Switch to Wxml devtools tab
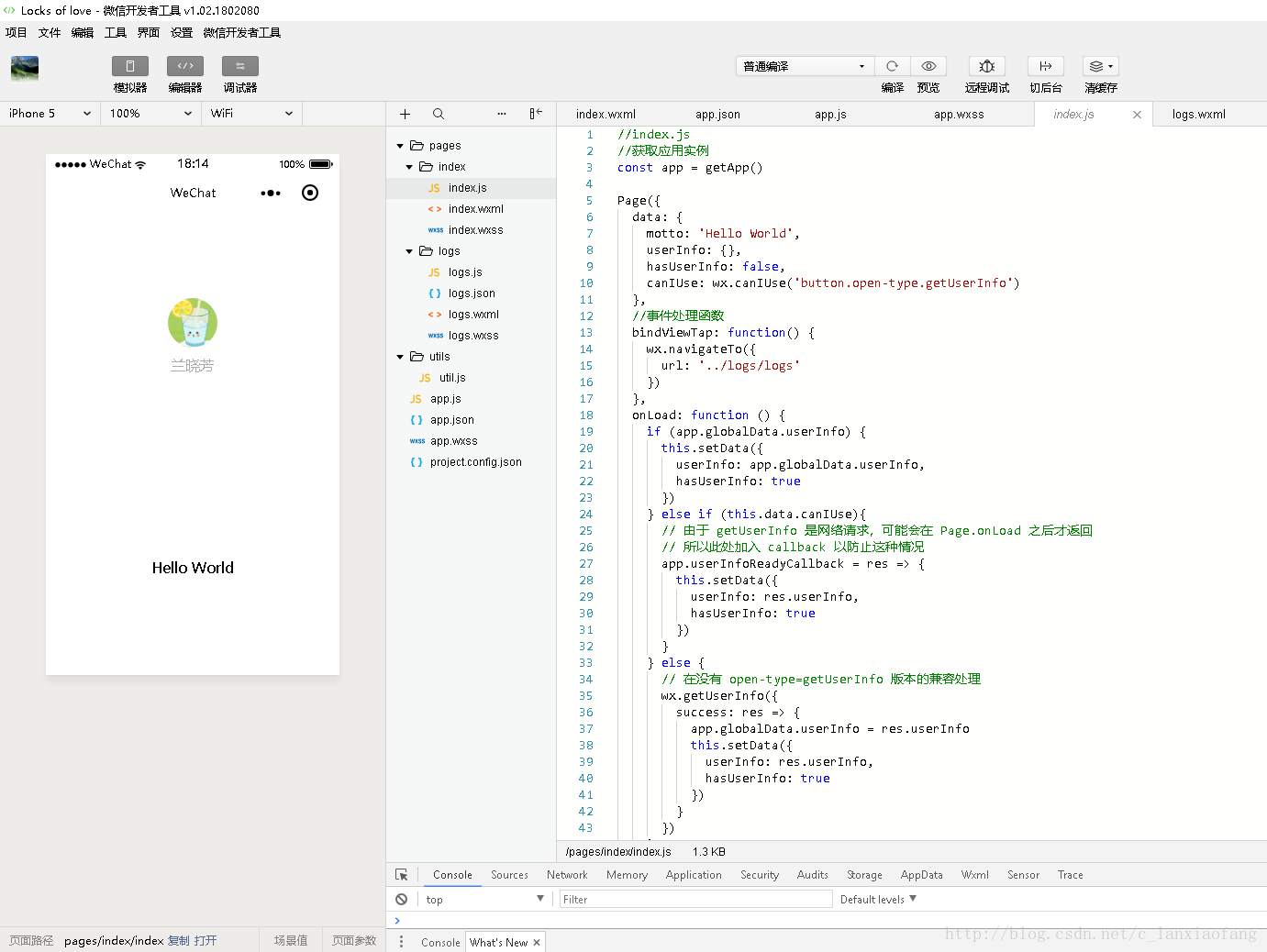Image resolution: width=1267 pixels, height=952 pixels. coord(974,875)
